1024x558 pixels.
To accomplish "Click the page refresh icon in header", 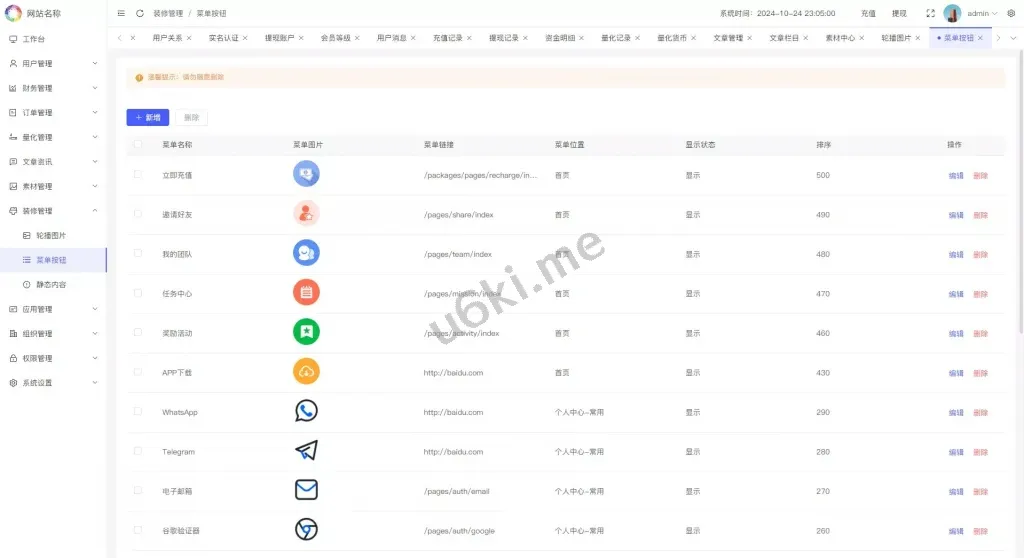I will point(140,14).
